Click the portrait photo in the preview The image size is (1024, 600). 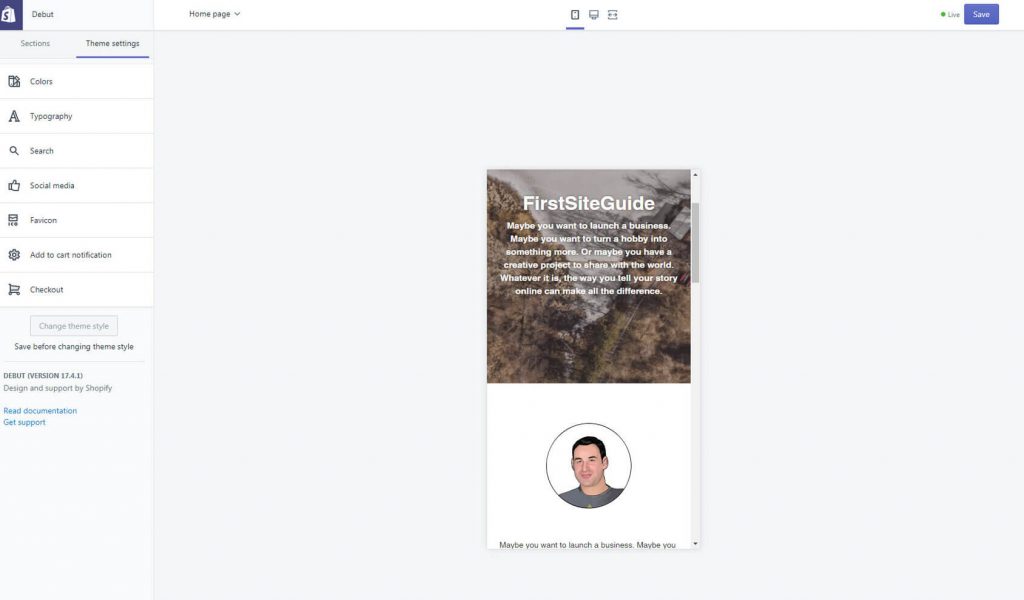(588, 465)
